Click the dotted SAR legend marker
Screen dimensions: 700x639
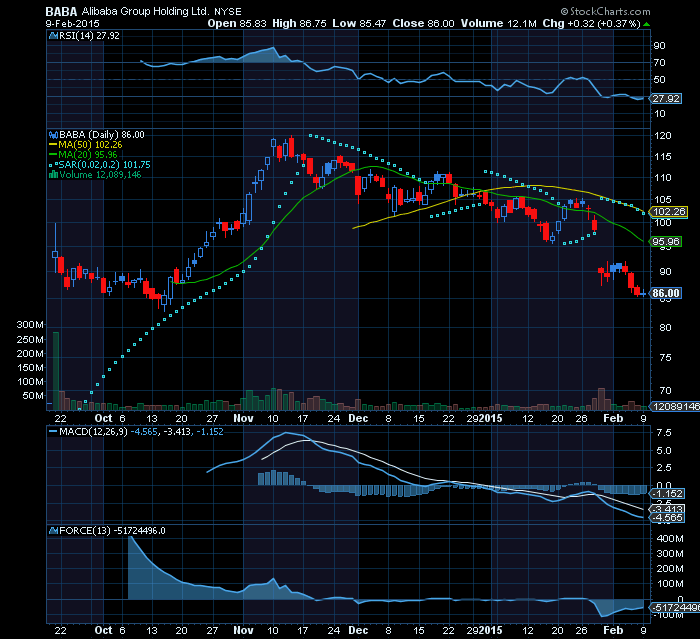point(53,165)
